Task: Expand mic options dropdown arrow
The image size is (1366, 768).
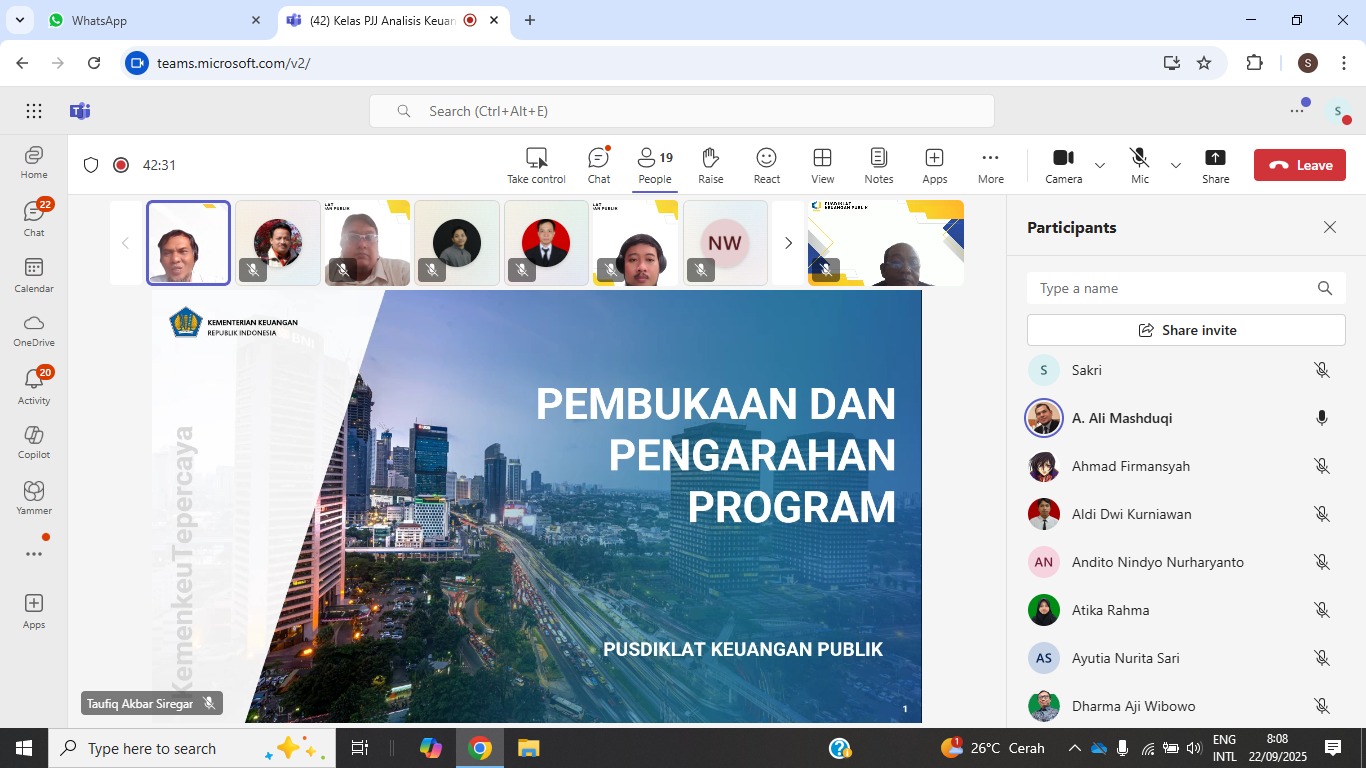Action: (1176, 165)
